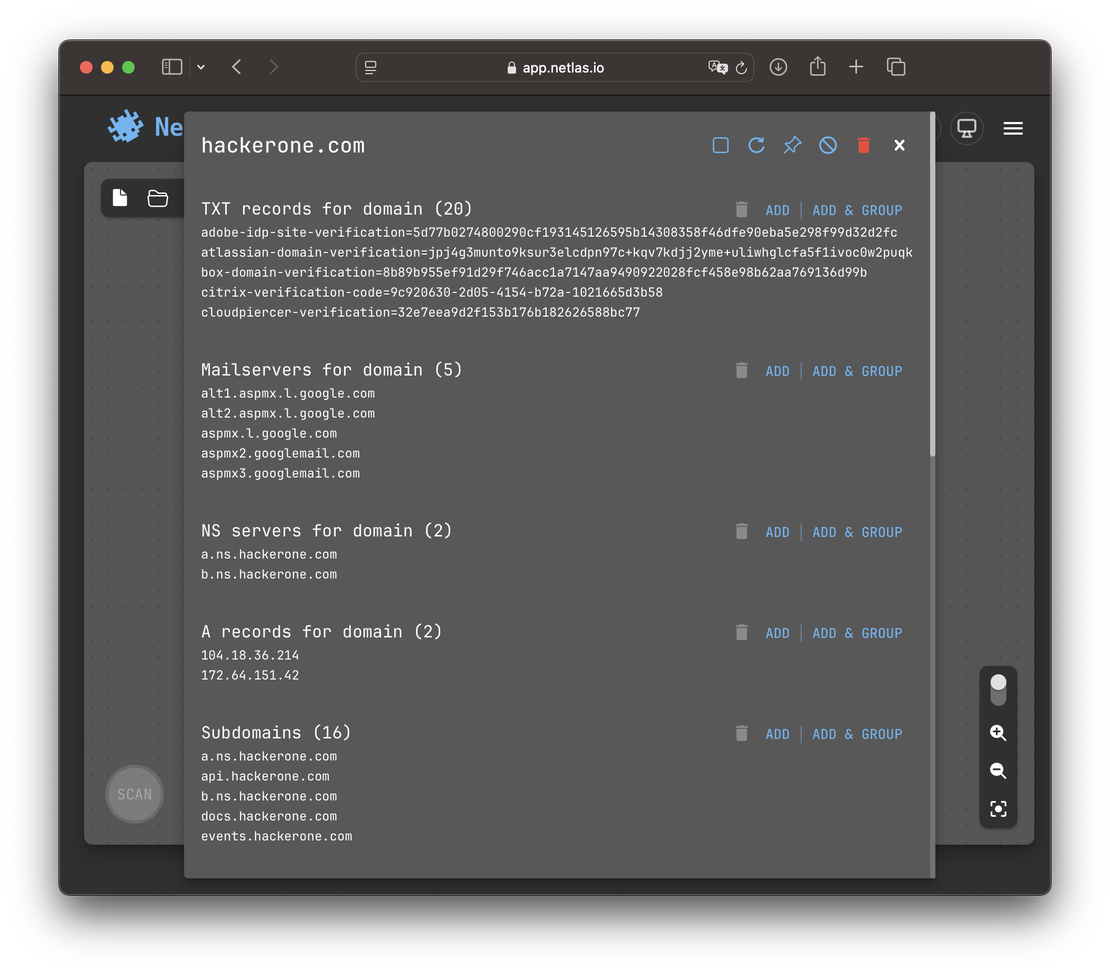Screen dimensions: 1110x973
Task: Zoom out on the graph canvas
Action: [997, 771]
